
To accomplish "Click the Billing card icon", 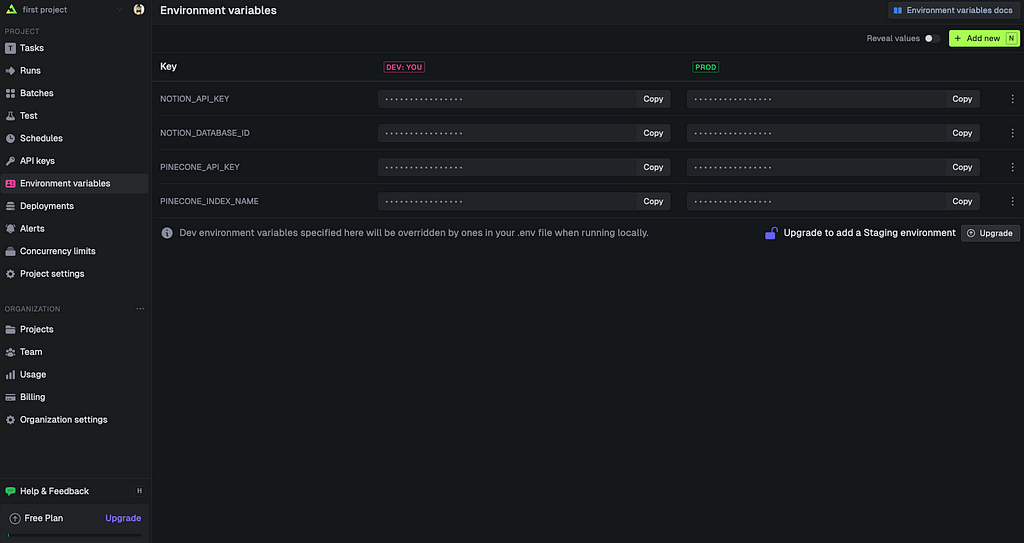I will (x=10, y=397).
